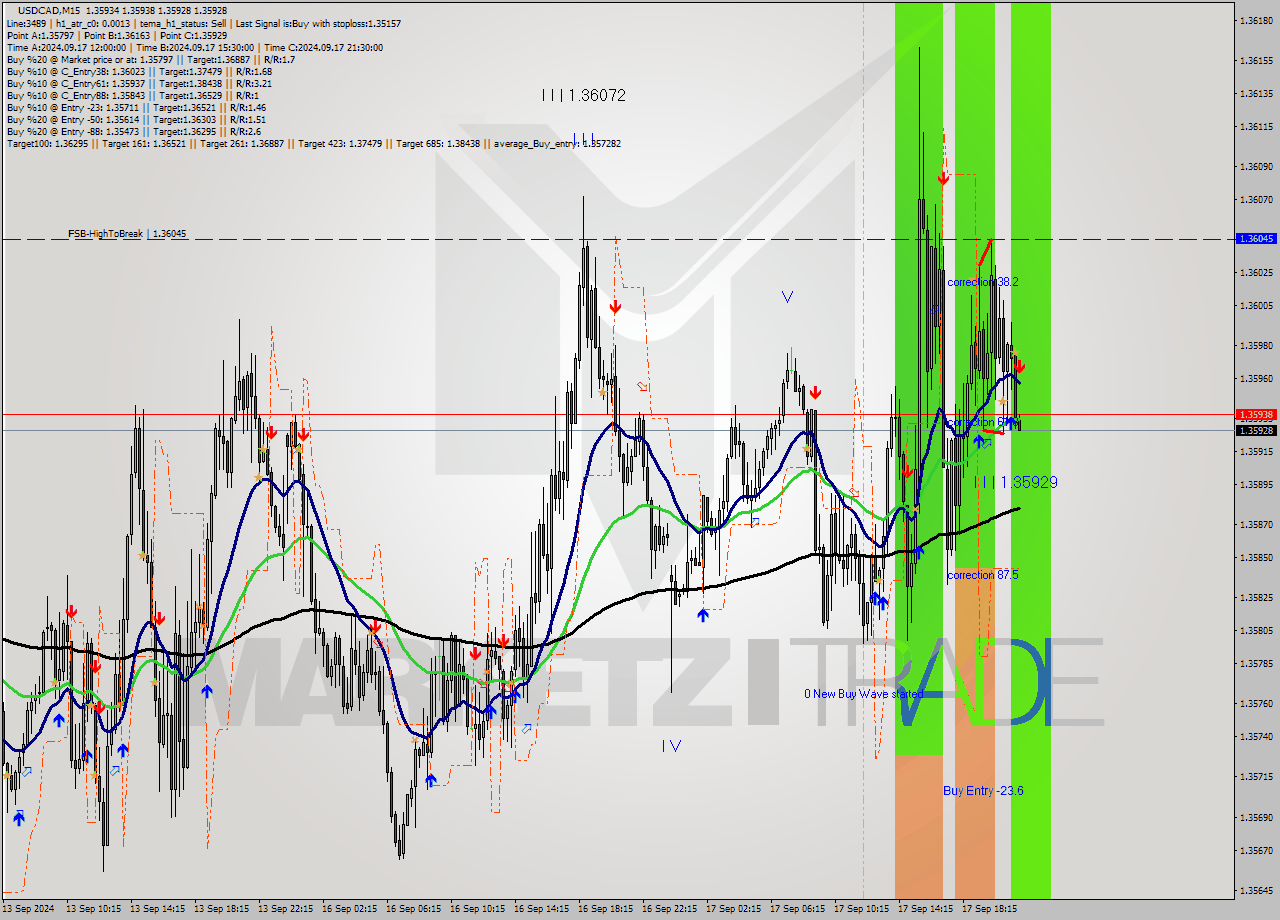The image size is (1280, 920).
Task: Click the '0 New Buy Wave started' label
Action: coord(864,693)
